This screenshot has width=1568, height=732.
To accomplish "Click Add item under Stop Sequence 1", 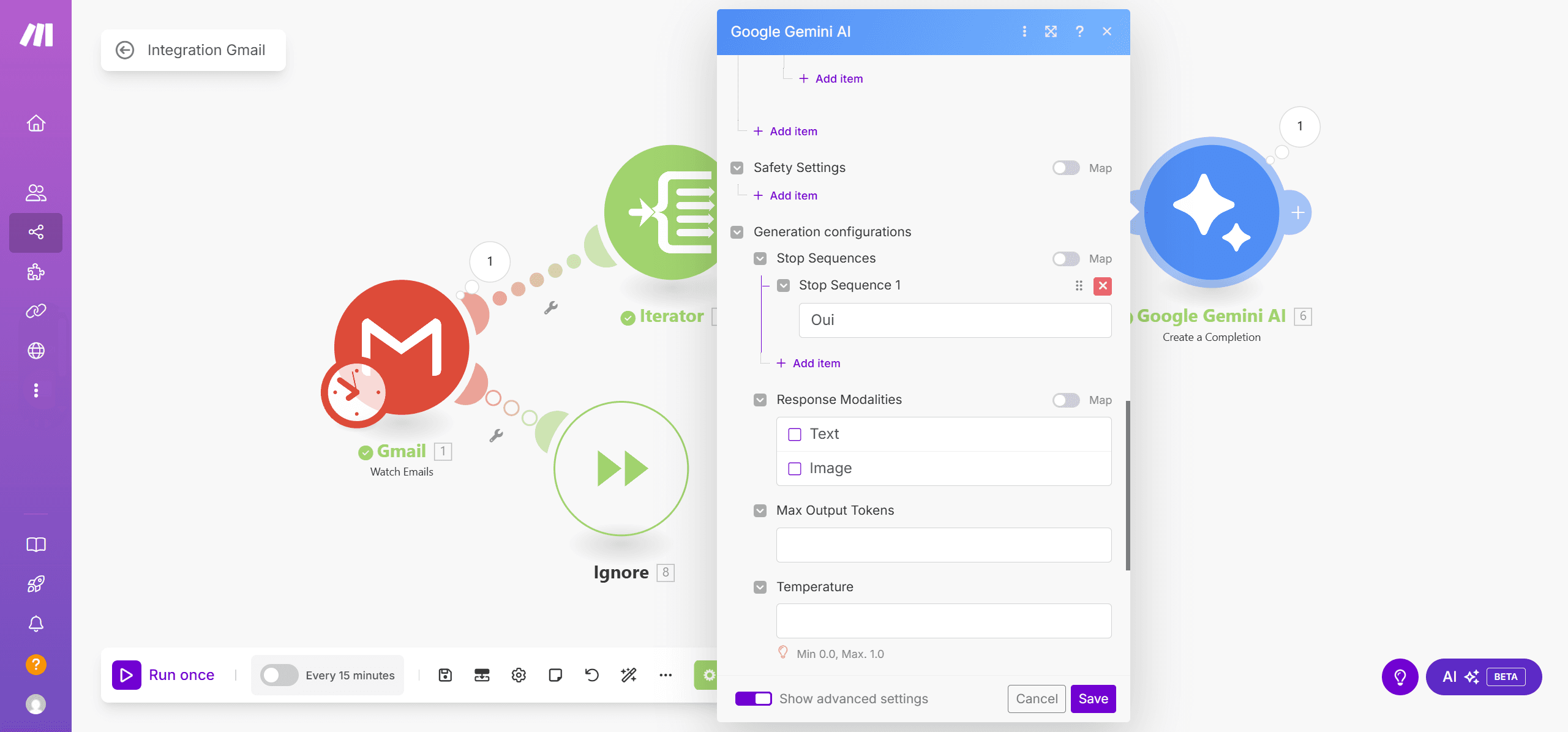I will tap(808, 364).
